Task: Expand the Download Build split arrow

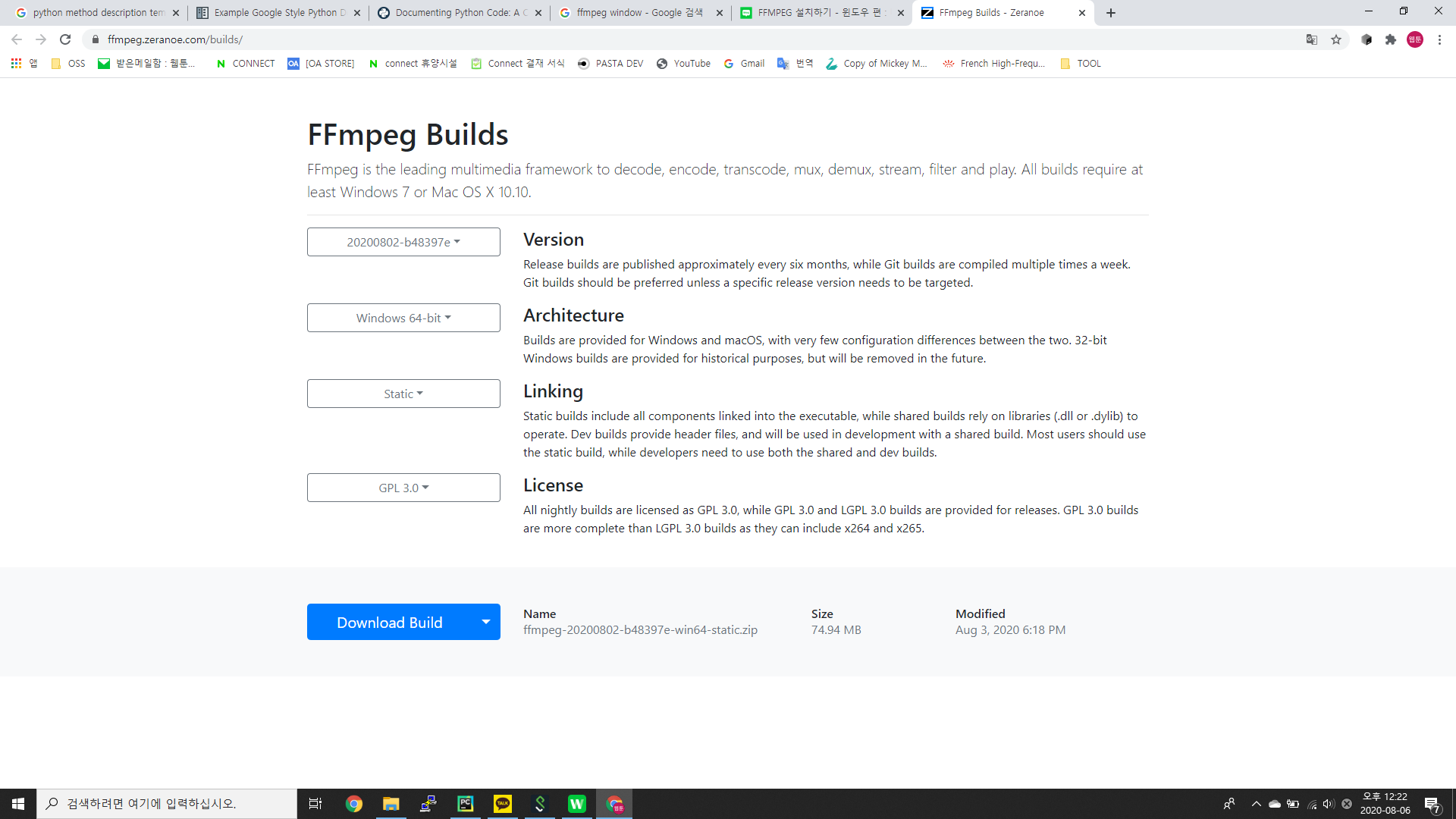Action: tap(485, 622)
